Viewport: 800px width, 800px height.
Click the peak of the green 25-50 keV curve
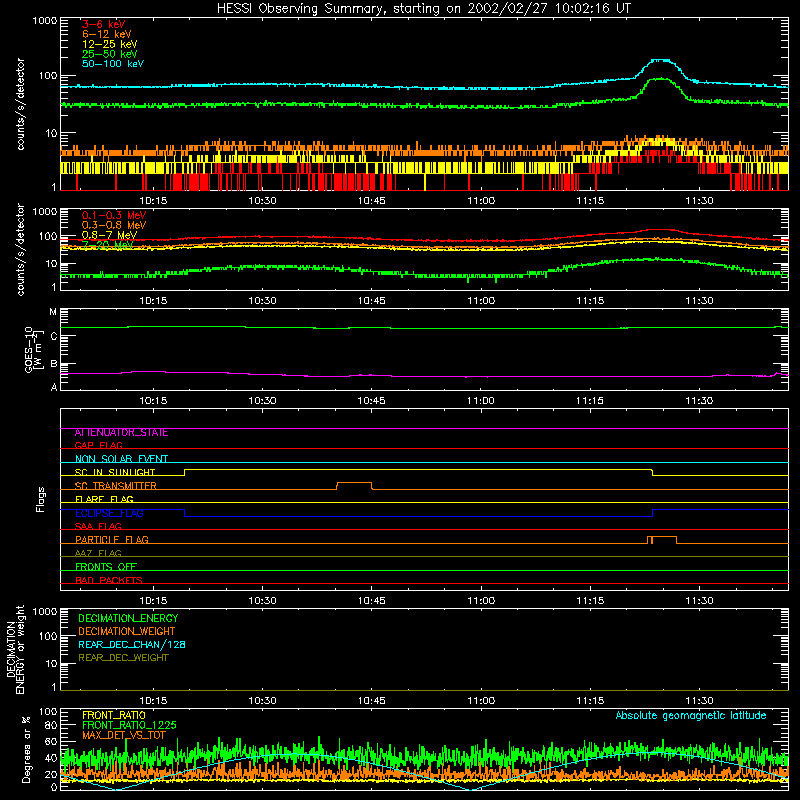[660, 79]
